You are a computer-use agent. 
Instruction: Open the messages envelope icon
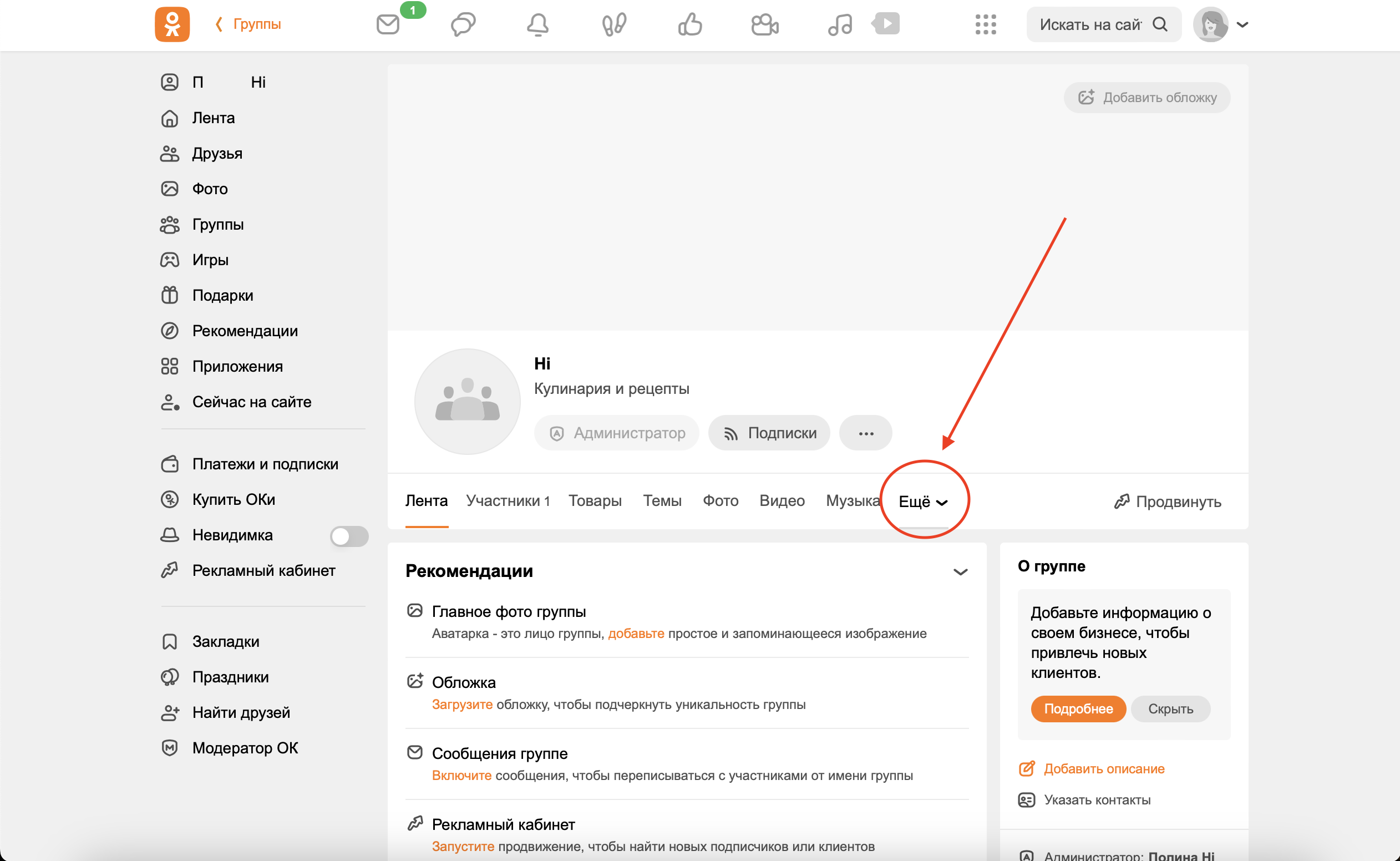click(388, 24)
